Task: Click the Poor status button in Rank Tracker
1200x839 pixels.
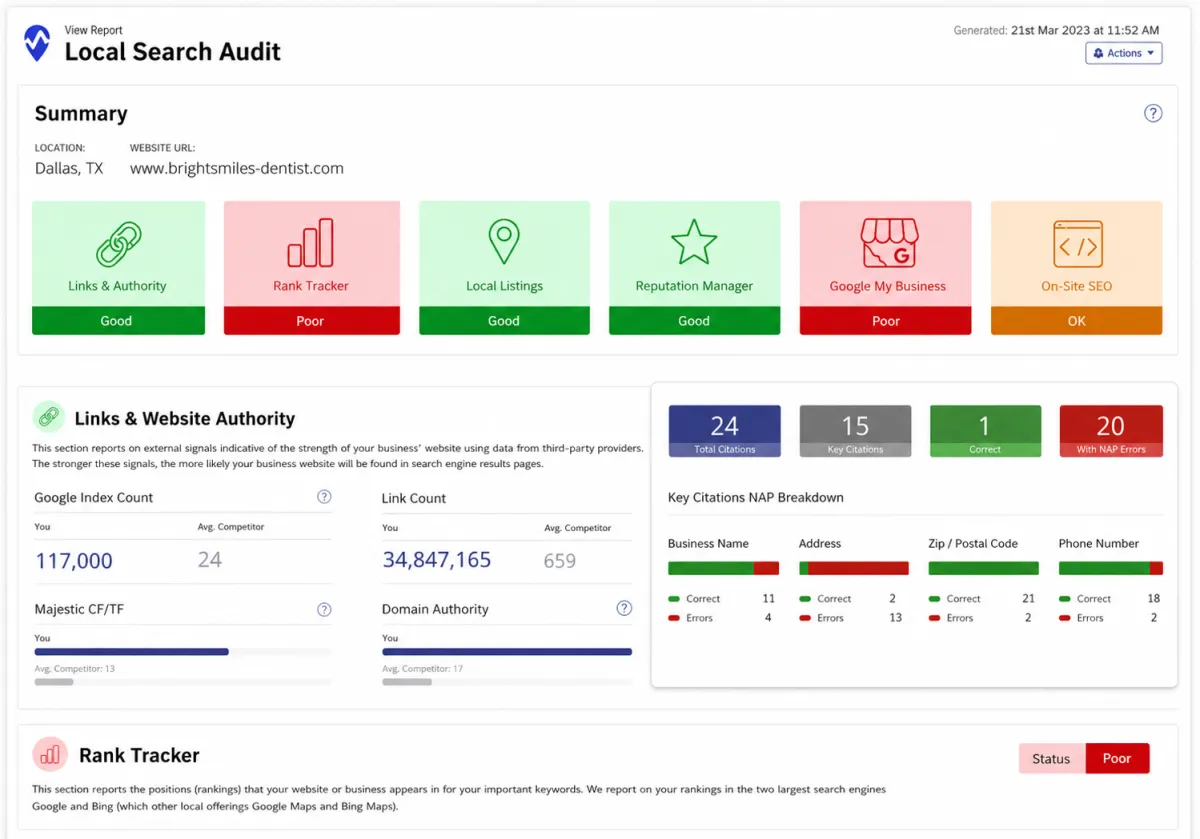Action: (x=1117, y=758)
